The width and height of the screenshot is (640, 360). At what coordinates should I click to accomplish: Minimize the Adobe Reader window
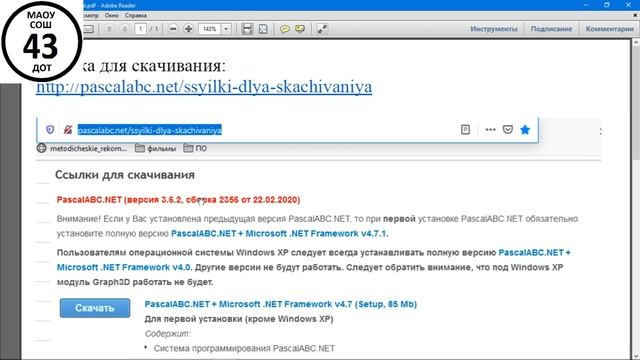click(586, 5)
